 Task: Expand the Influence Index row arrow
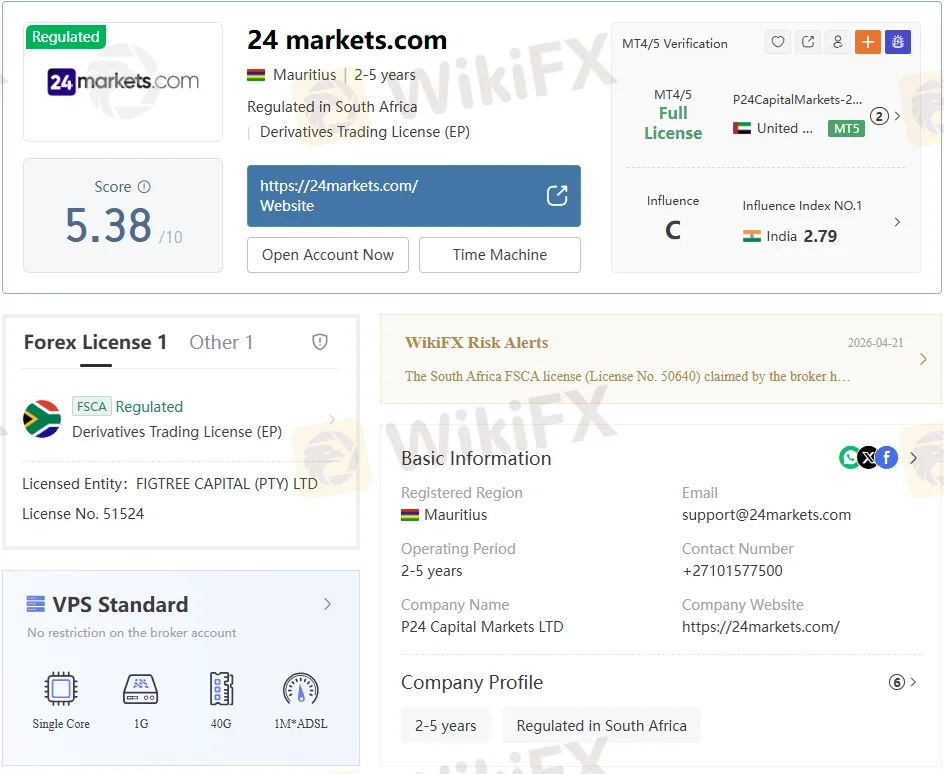pyautogui.click(x=896, y=222)
